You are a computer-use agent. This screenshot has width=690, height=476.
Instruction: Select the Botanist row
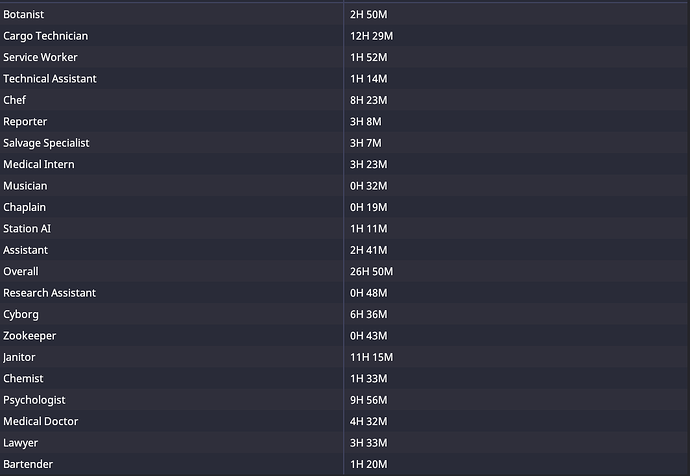tap(24, 15)
